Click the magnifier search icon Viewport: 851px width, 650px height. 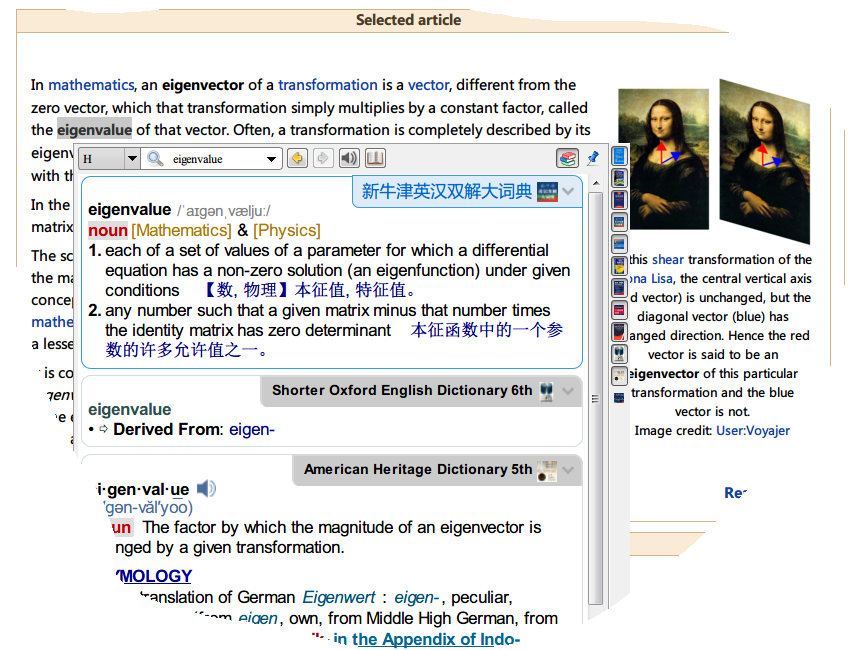tap(155, 158)
